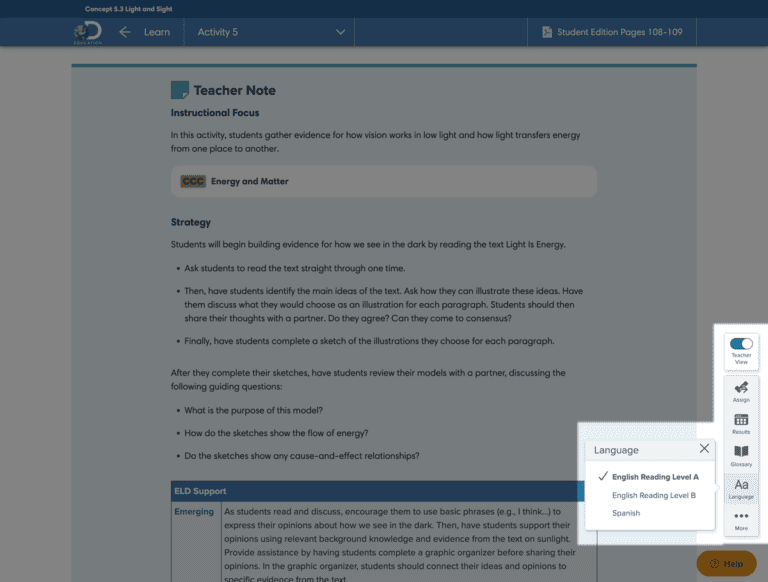This screenshot has width=768, height=582.
Task: Click the Teacher Note sticky icon
Action: [x=180, y=90]
